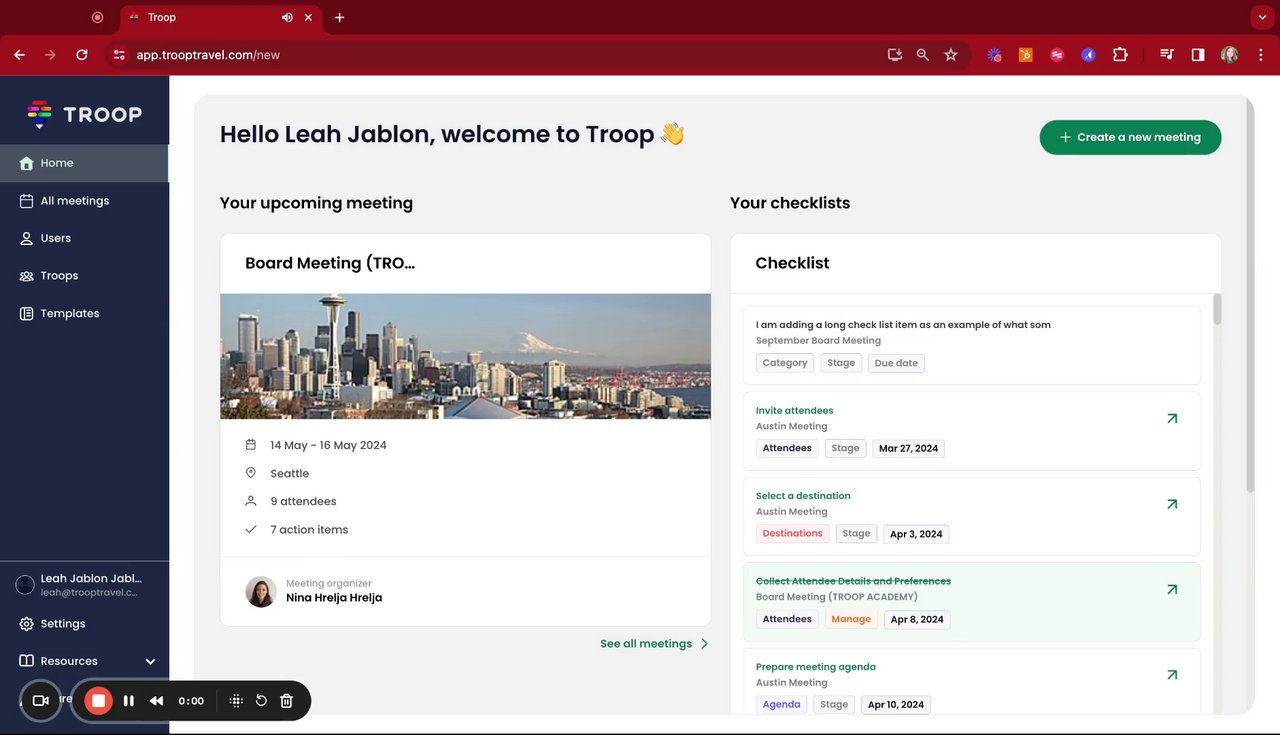
Task: Open Board Meeting card title
Action: coord(330,263)
